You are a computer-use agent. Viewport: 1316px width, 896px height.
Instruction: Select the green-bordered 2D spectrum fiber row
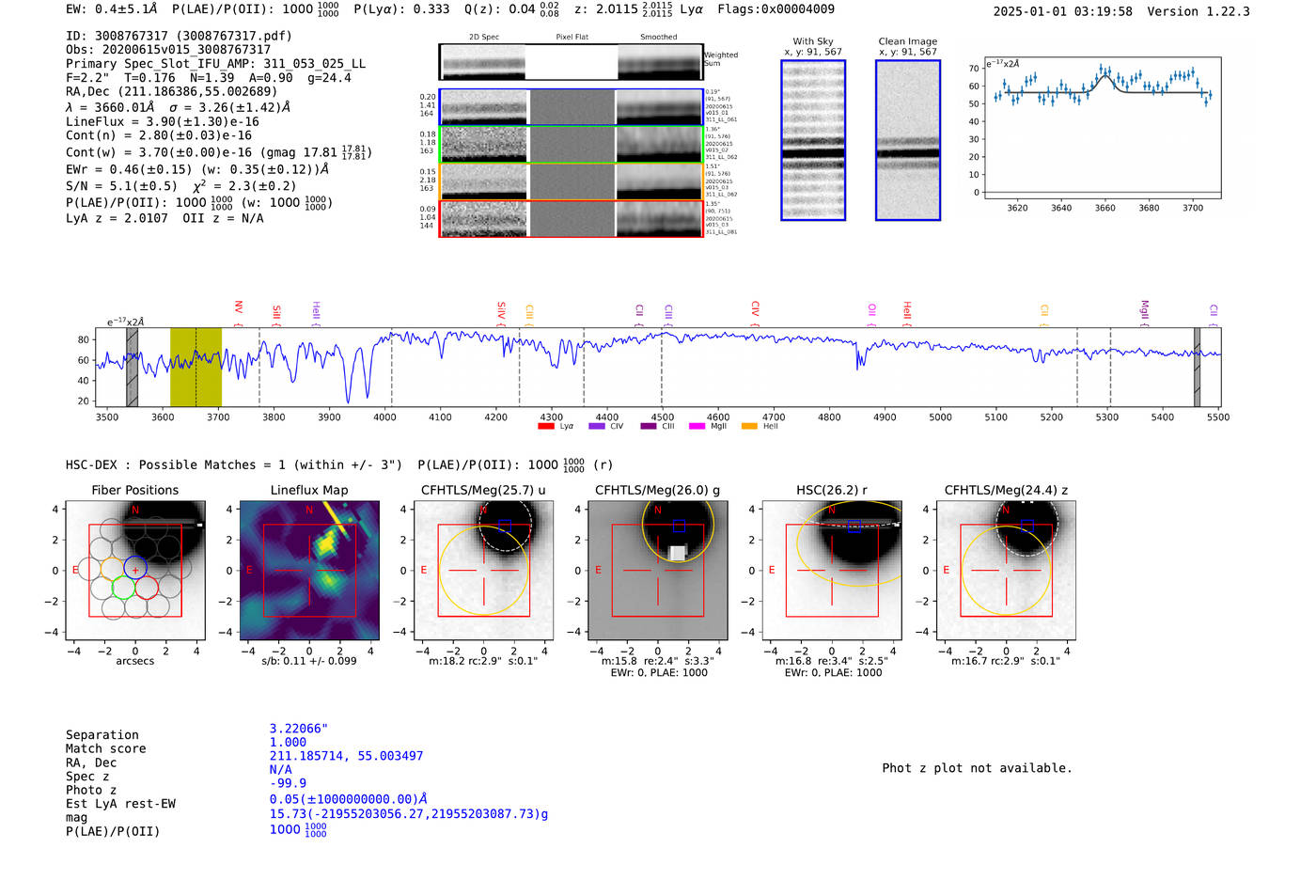point(572,145)
